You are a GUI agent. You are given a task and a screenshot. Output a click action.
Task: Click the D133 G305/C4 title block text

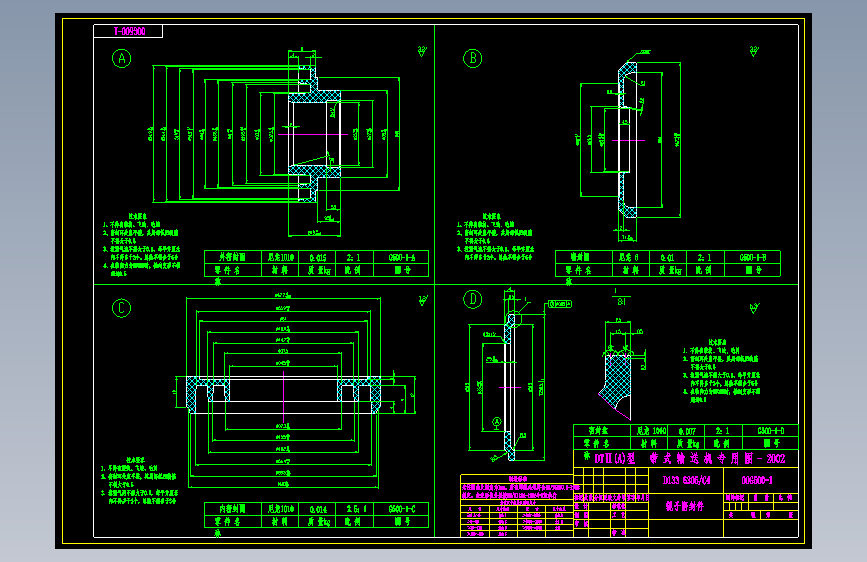(686, 480)
